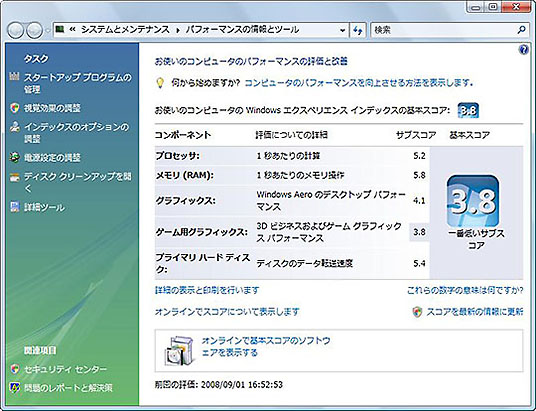Expand the address bar history dropdown arrow
The width and height of the screenshot is (536, 411).
(x=342, y=30)
